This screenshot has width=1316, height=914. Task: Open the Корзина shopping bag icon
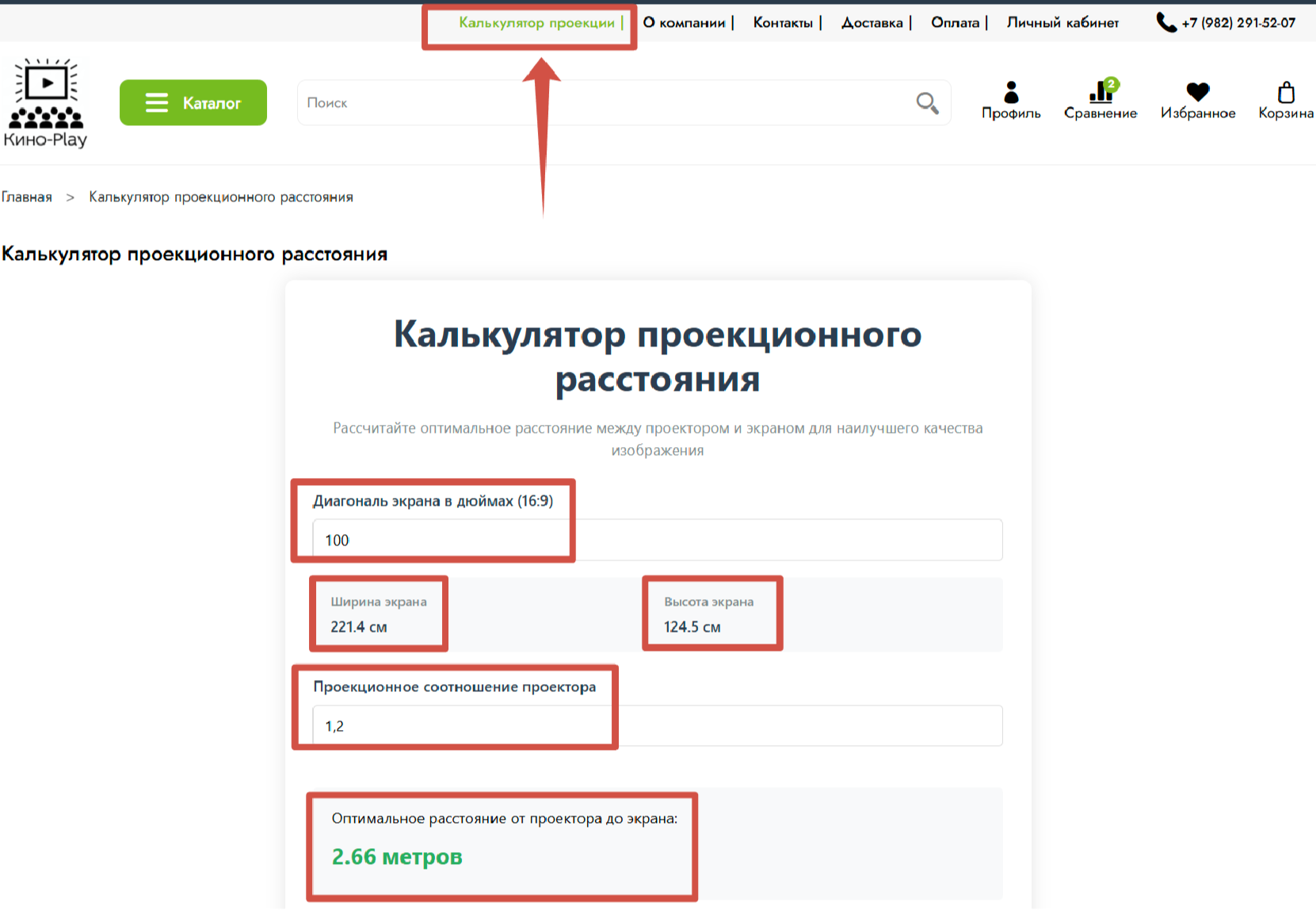click(1286, 94)
